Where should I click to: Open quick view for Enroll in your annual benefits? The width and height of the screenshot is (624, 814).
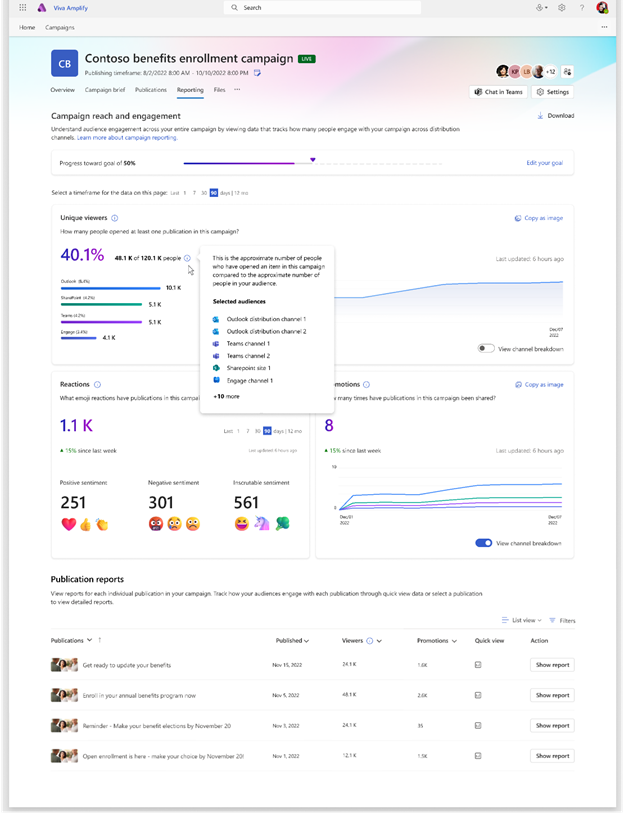[x=478, y=695]
